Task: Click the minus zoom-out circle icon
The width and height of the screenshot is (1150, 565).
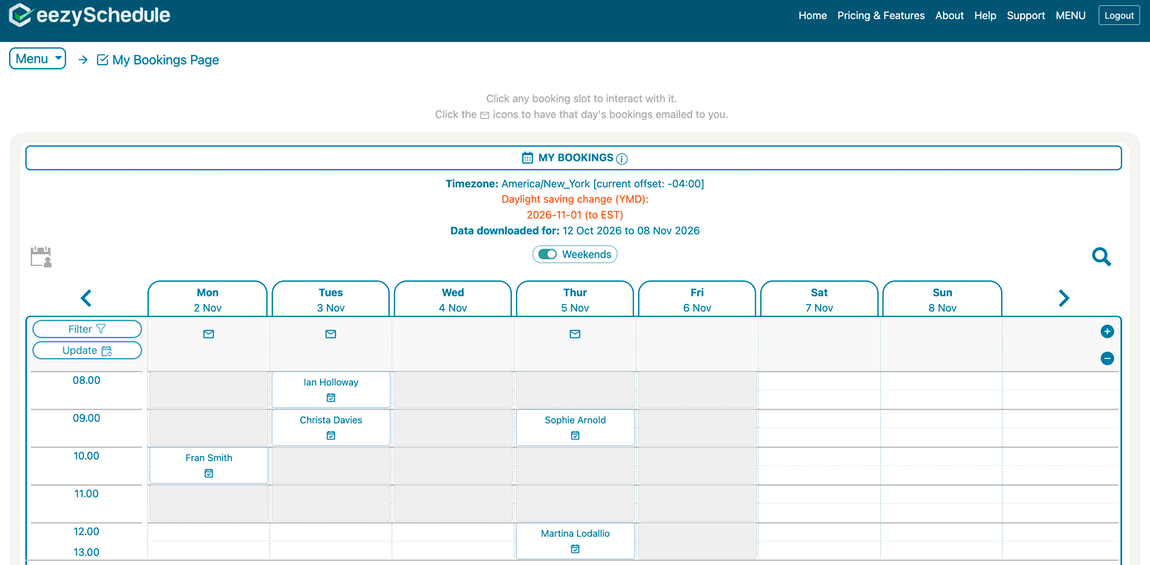Action: 1107,359
